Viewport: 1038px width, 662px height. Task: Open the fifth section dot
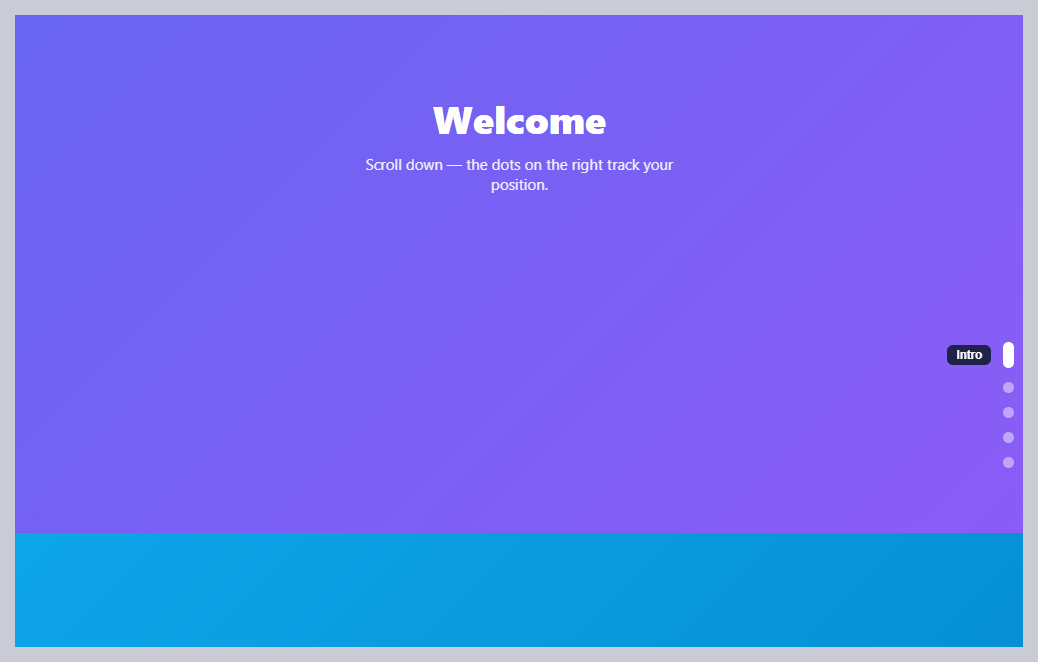(x=1008, y=463)
